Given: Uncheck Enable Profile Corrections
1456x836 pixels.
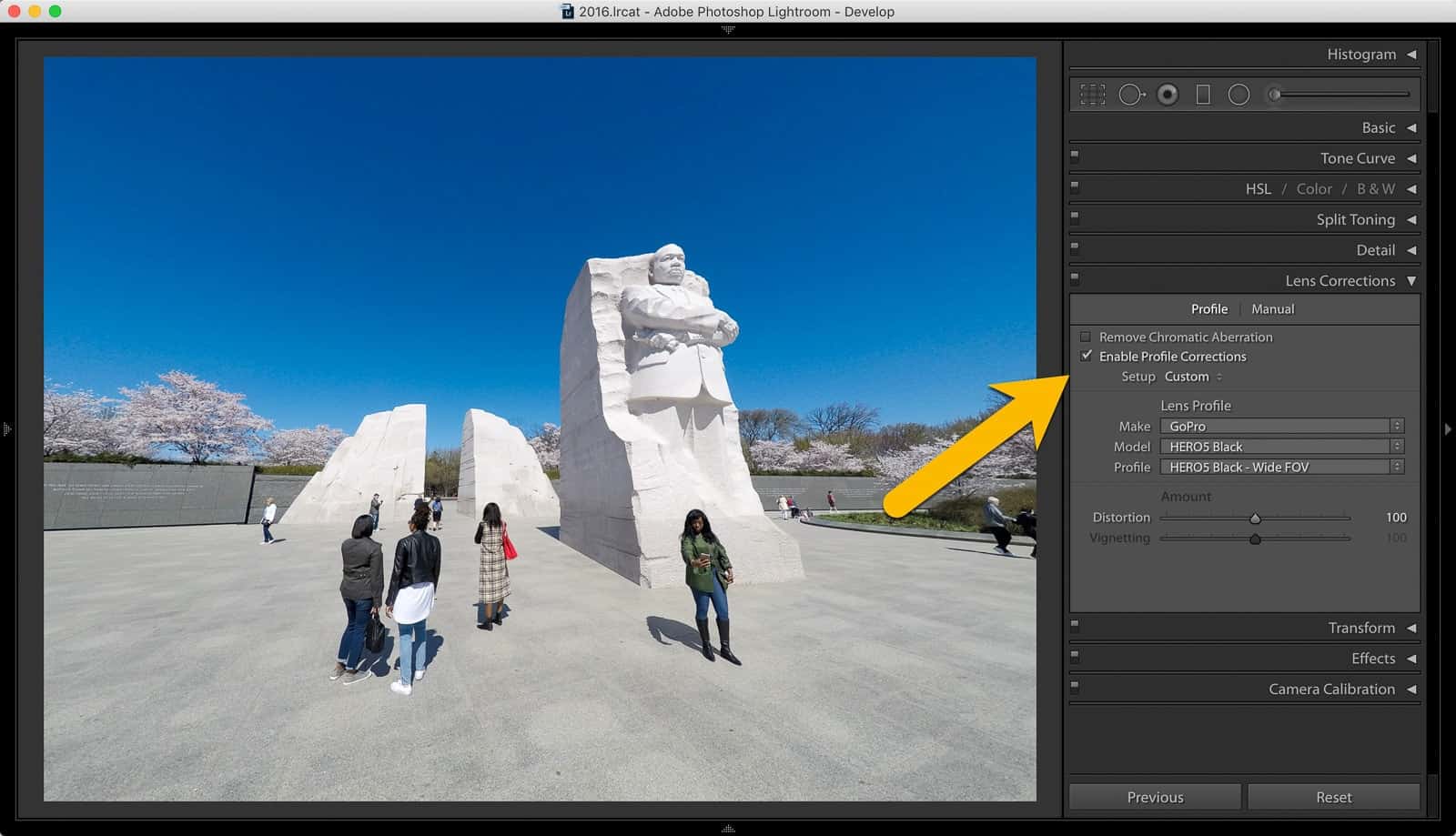Looking at the screenshot, I should (x=1086, y=357).
